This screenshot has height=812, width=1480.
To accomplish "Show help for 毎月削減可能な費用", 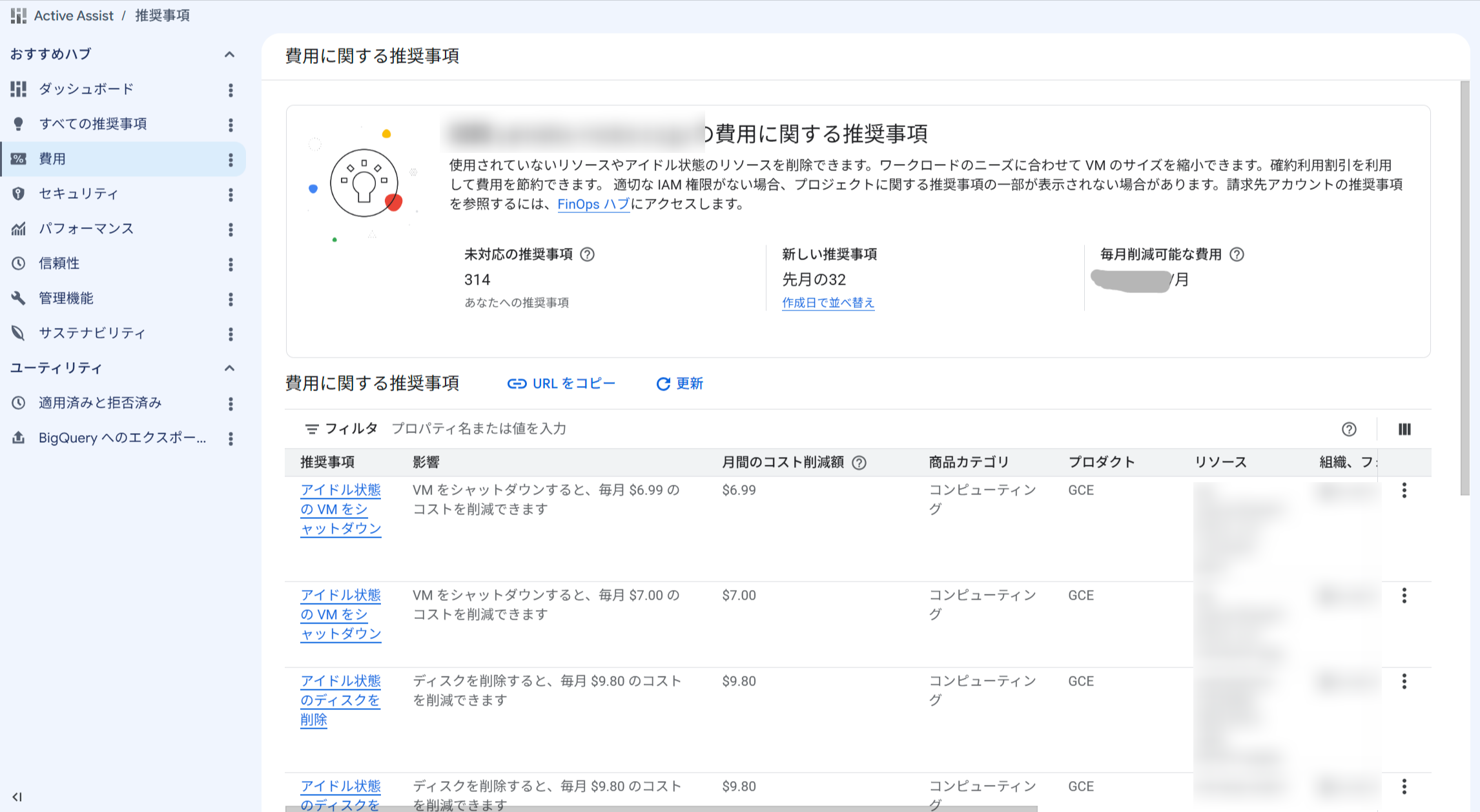I will [1237, 254].
